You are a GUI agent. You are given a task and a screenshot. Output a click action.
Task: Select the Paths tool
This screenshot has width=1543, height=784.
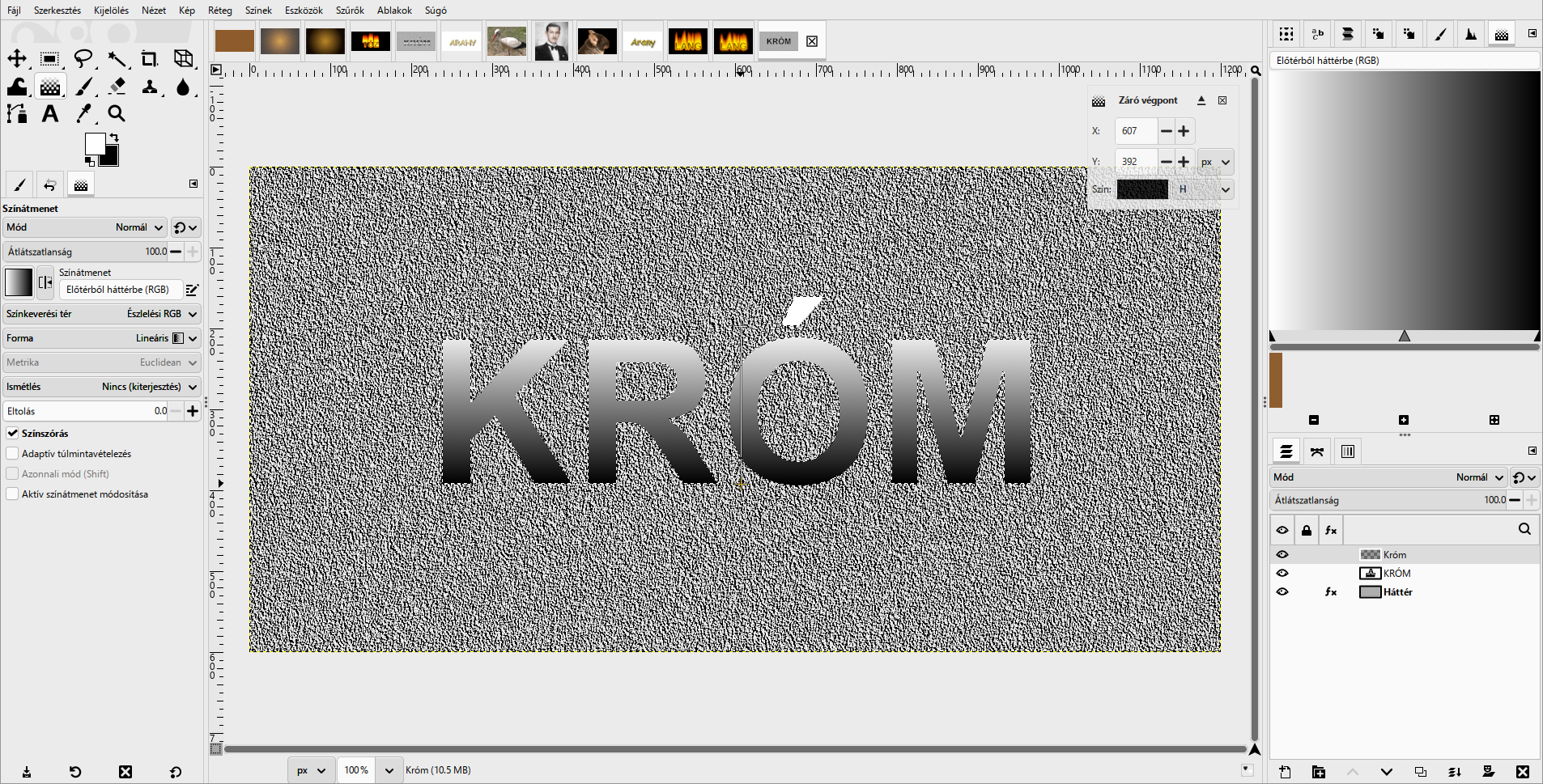17,114
